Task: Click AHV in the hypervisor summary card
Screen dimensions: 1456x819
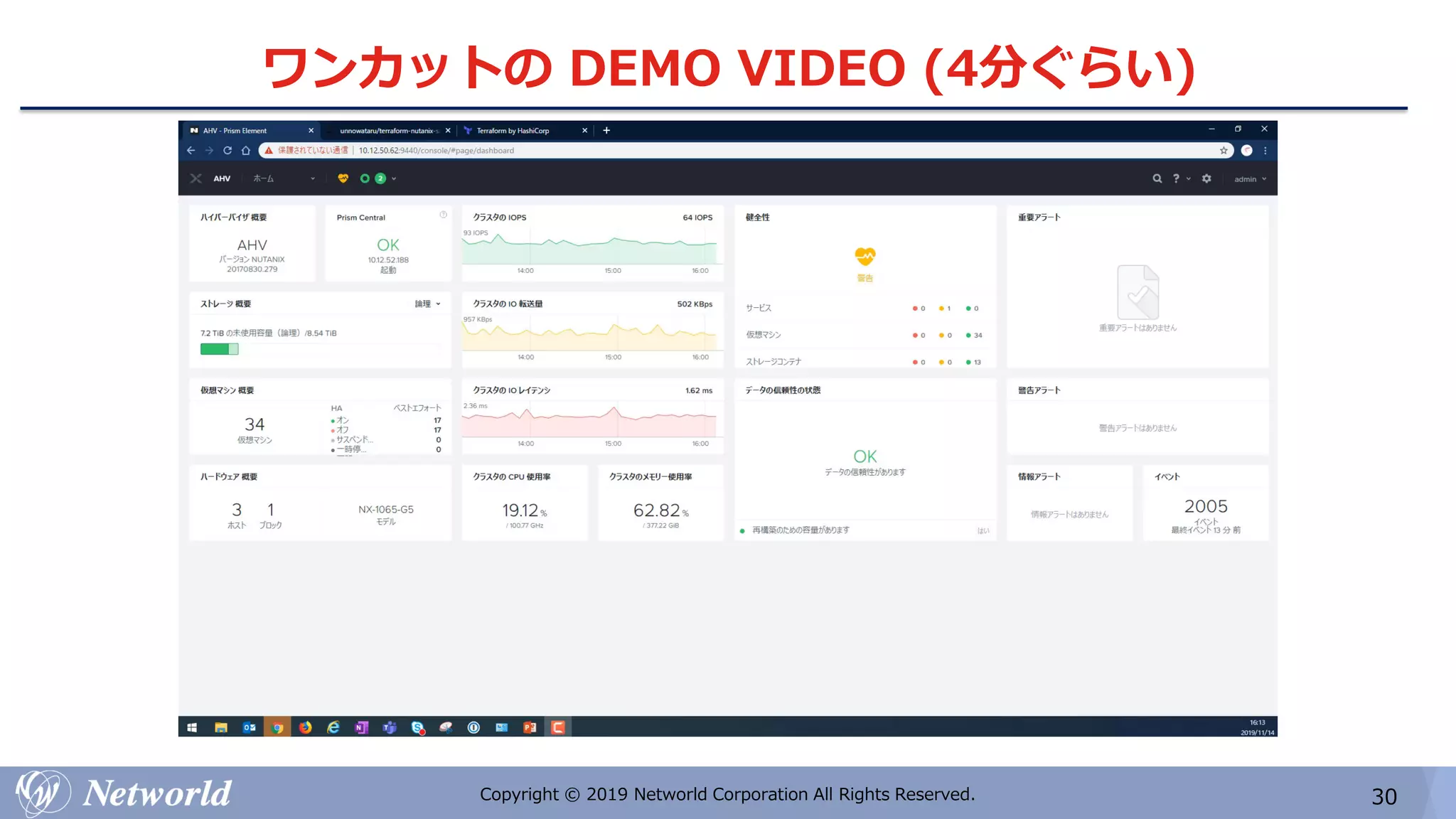Action: click(252, 245)
